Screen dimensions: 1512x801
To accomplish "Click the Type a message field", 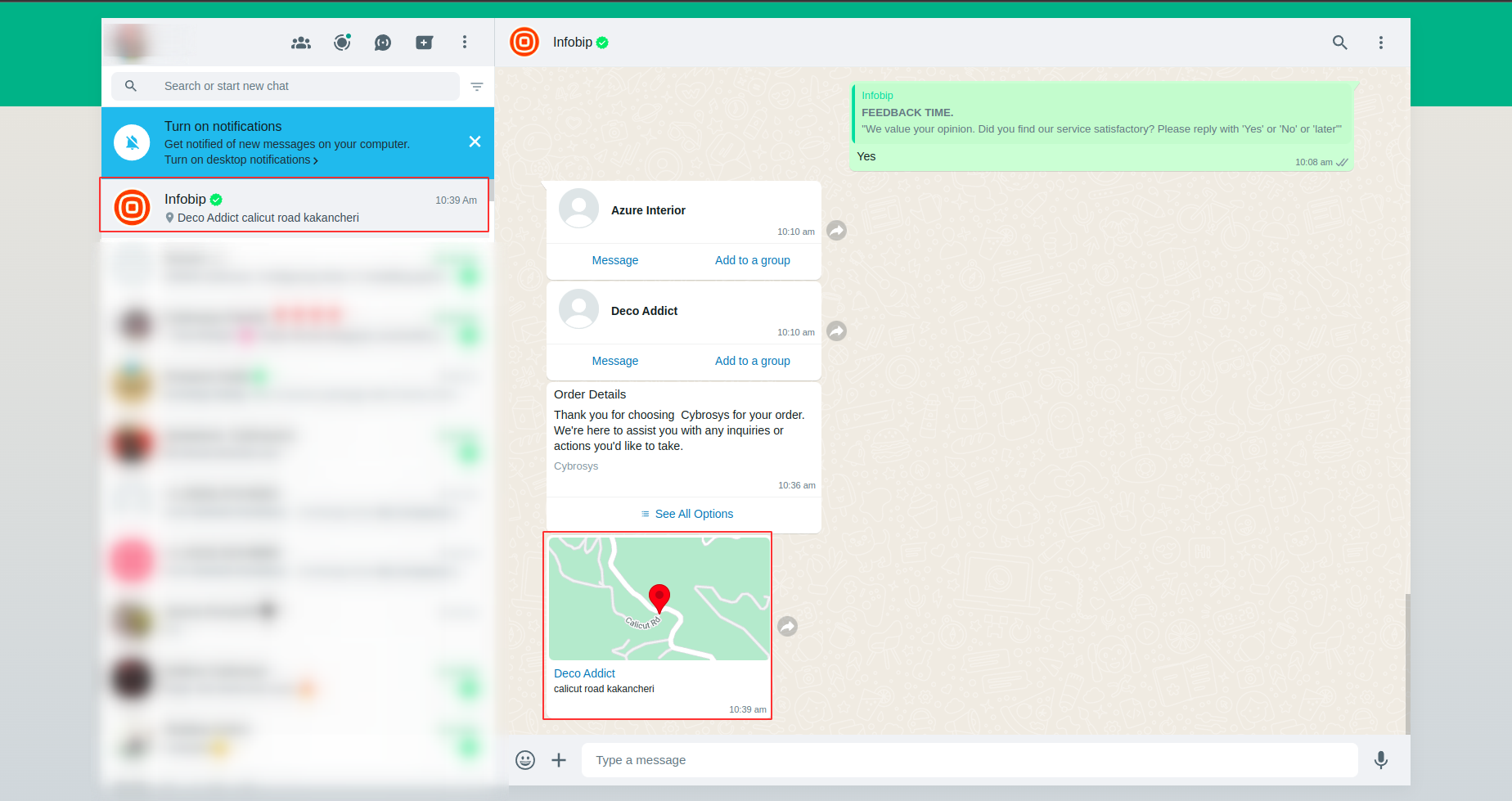I will point(970,760).
